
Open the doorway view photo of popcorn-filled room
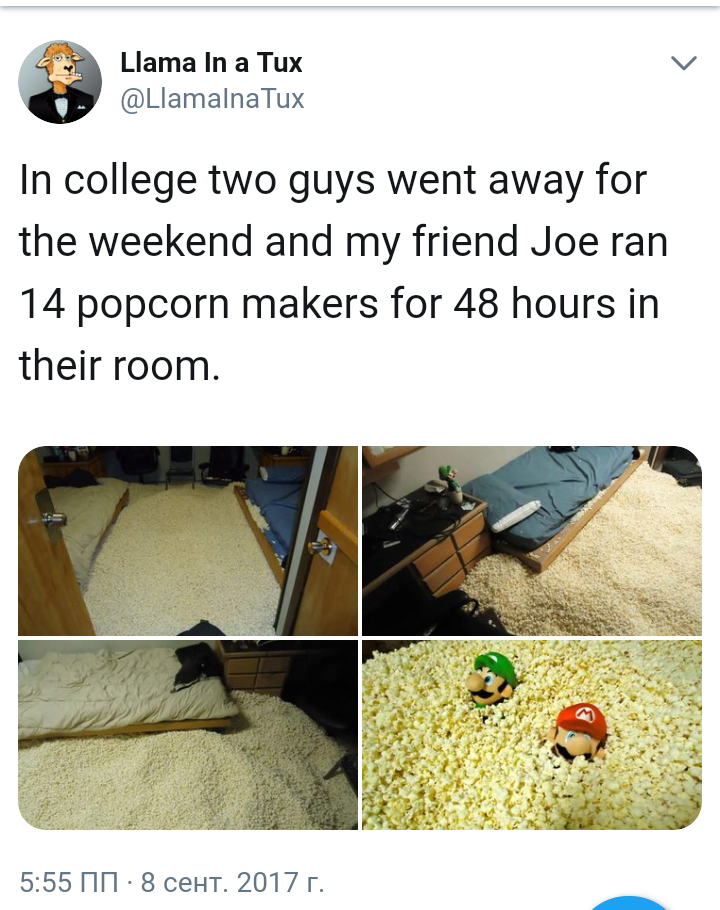(x=188, y=541)
